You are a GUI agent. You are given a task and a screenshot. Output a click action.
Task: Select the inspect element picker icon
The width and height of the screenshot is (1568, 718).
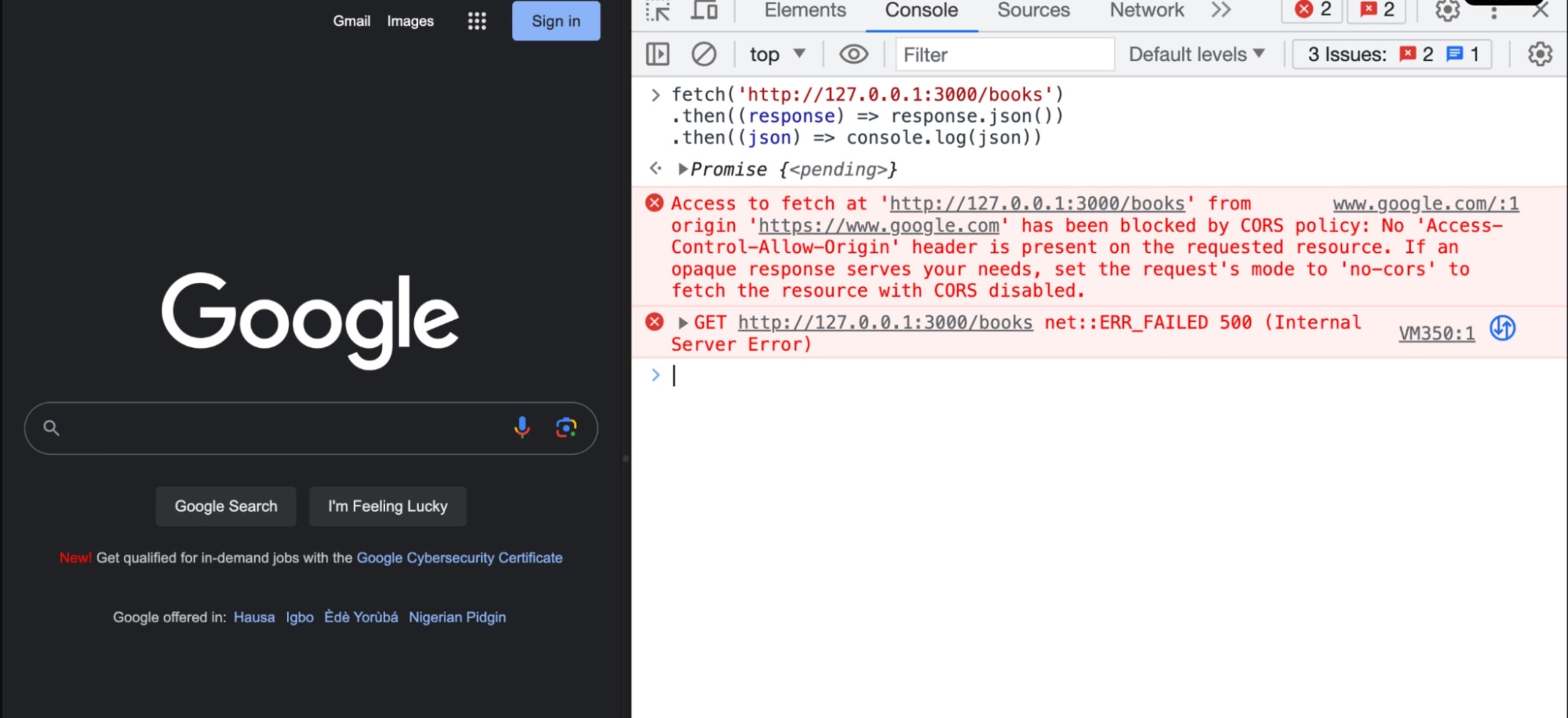click(658, 10)
